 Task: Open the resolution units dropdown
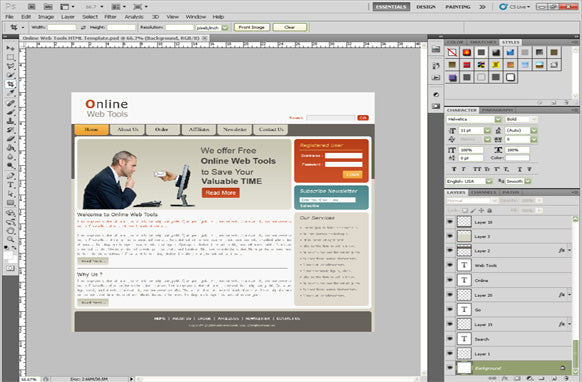point(225,27)
